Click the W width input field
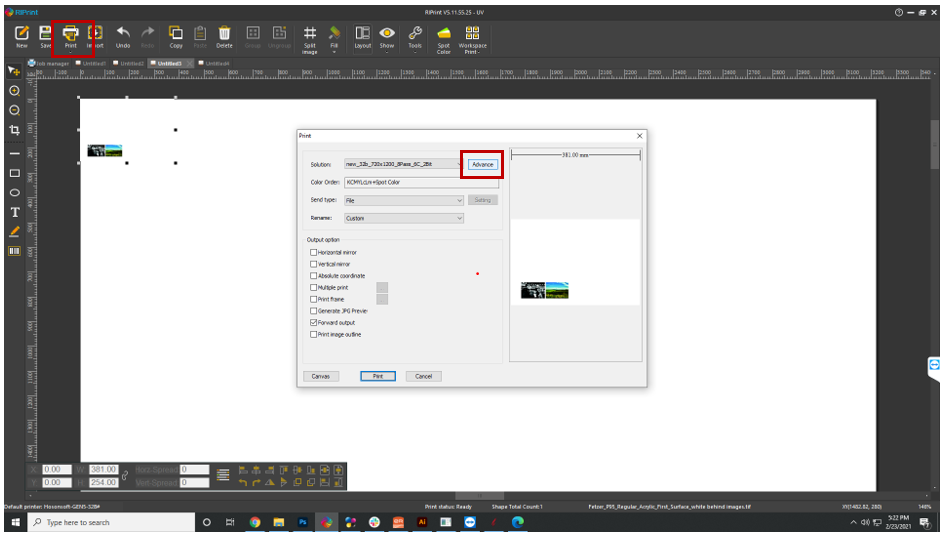The height and width of the screenshot is (538, 945). pos(104,469)
